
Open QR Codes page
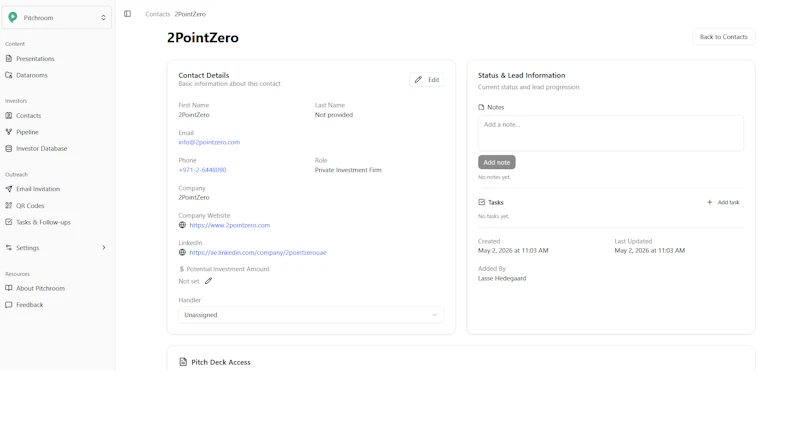click(x=30, y=206)
